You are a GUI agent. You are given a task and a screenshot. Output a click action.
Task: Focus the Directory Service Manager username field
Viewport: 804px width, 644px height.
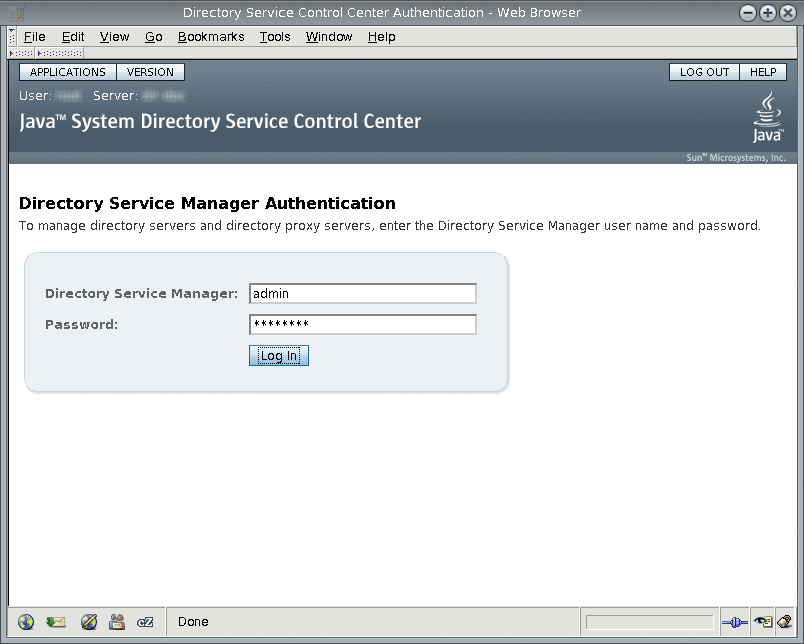[363, 293]
